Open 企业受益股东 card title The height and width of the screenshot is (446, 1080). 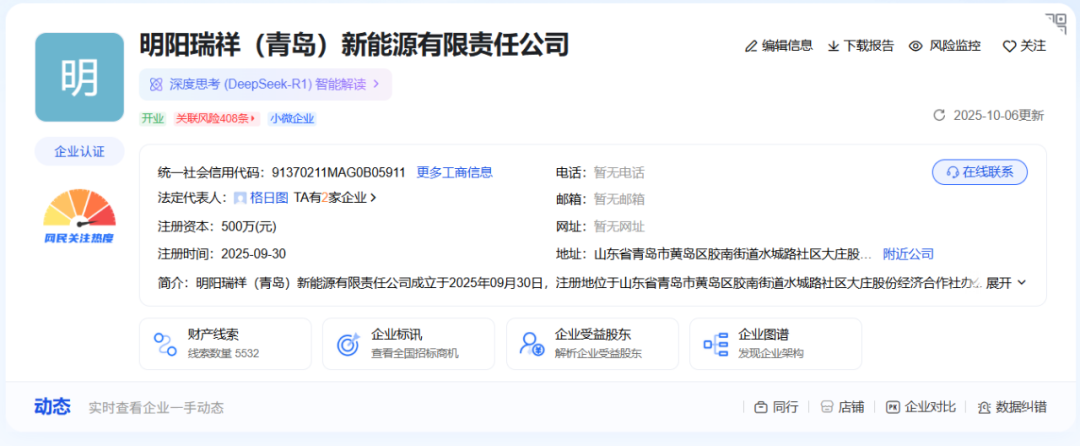click(593, 335)
